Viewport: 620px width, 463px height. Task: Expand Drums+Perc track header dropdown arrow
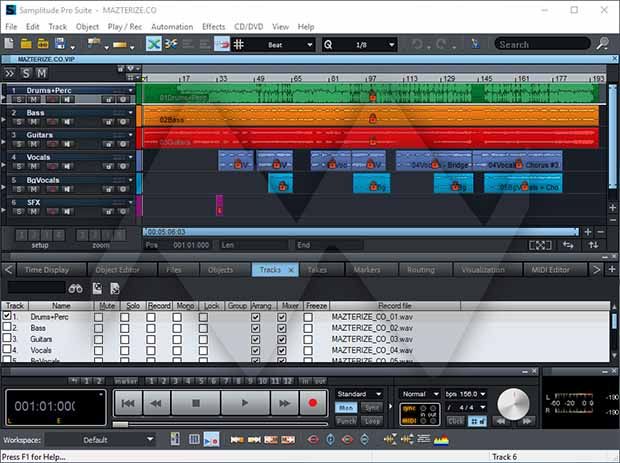coord(130,91)
